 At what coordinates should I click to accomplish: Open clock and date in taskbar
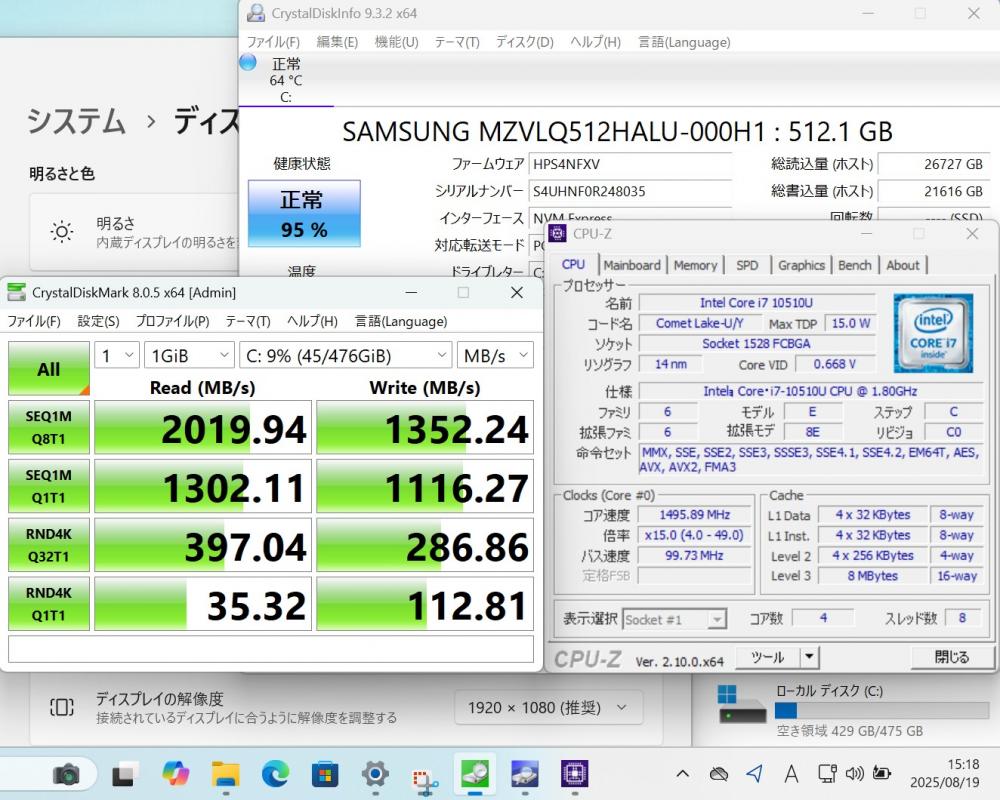[945, 773]
